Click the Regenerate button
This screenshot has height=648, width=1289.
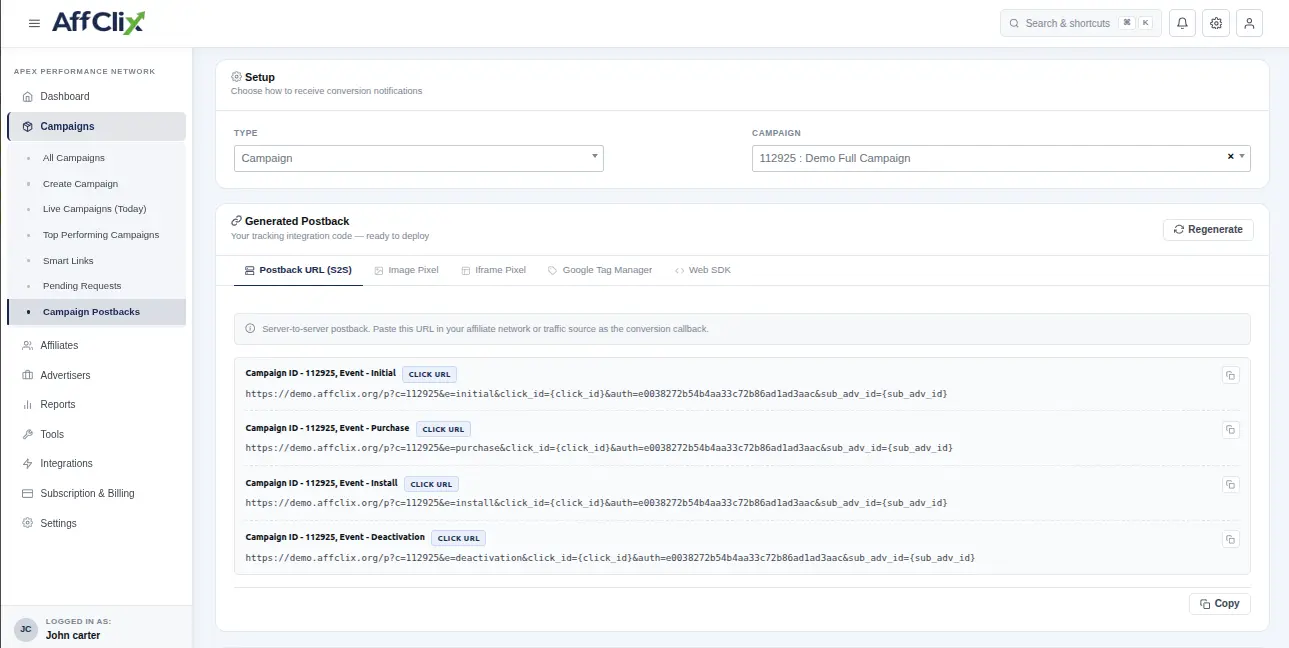(1208, 229)
